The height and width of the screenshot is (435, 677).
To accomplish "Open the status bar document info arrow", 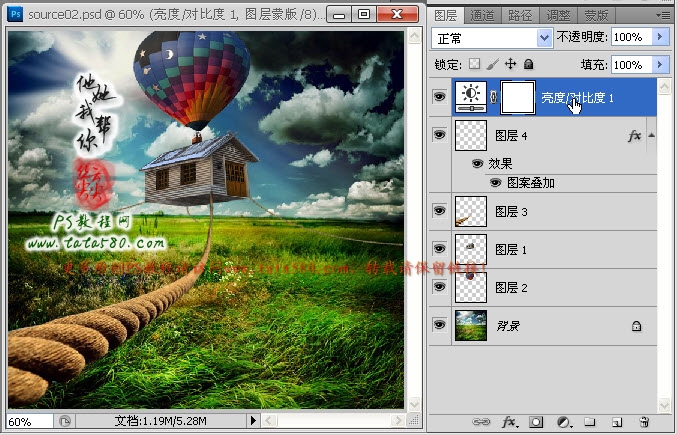I will pyautogui.click(x=253, y=420).
